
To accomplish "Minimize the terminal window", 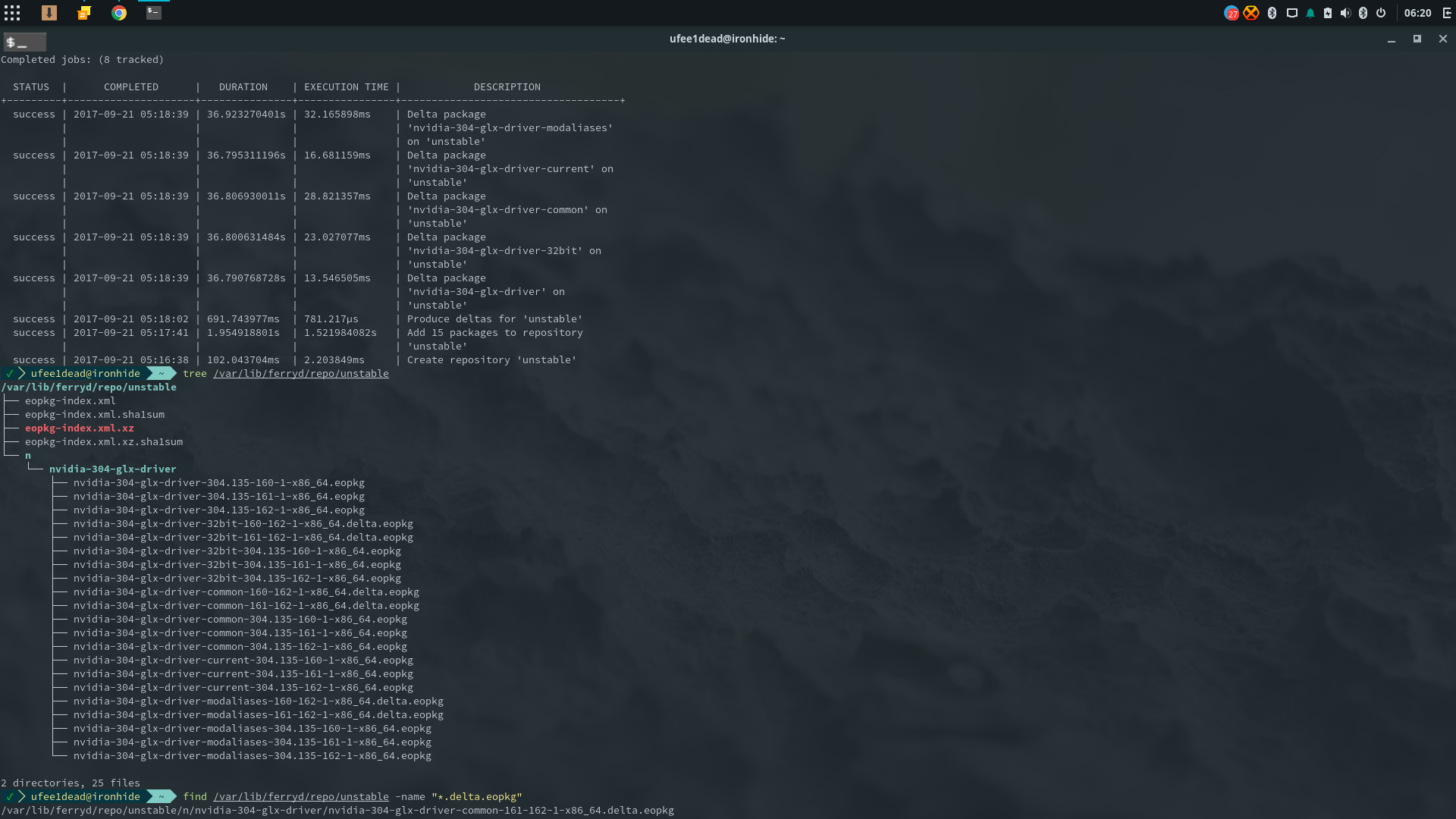I will click(1392, 39).
